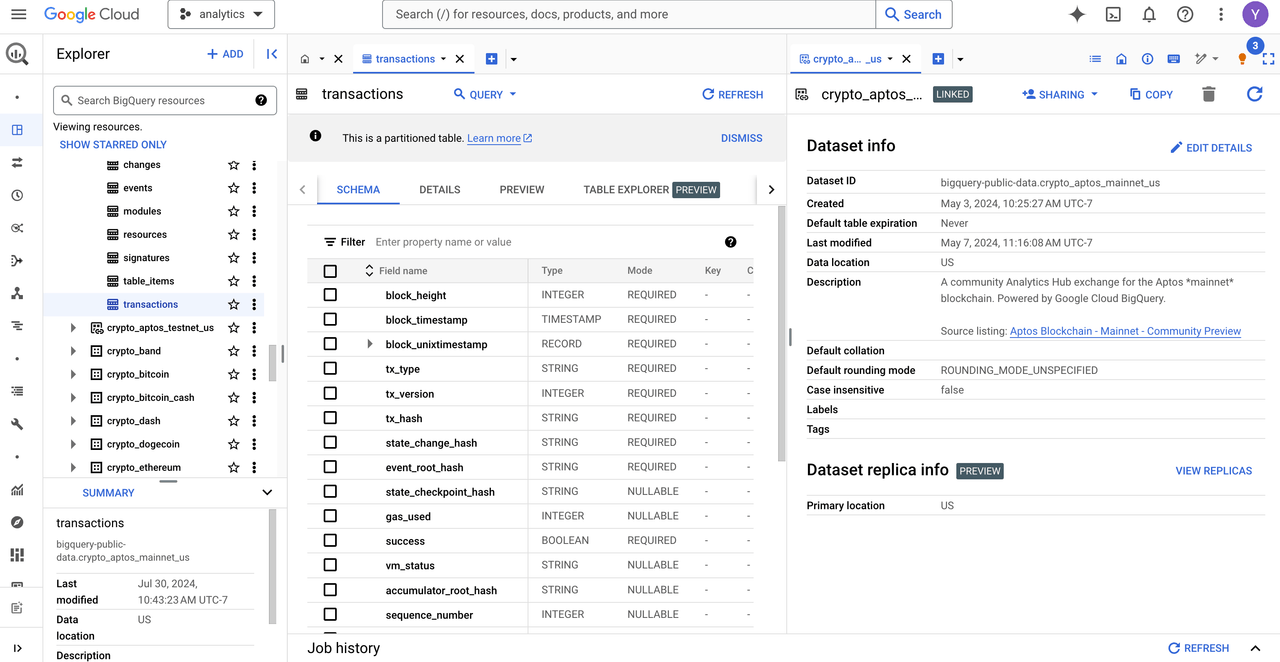Tick the gas_used field checkbox
The height and width of the screenshot is (662, 1280).
pyautogui.click(x=330, y=516)
